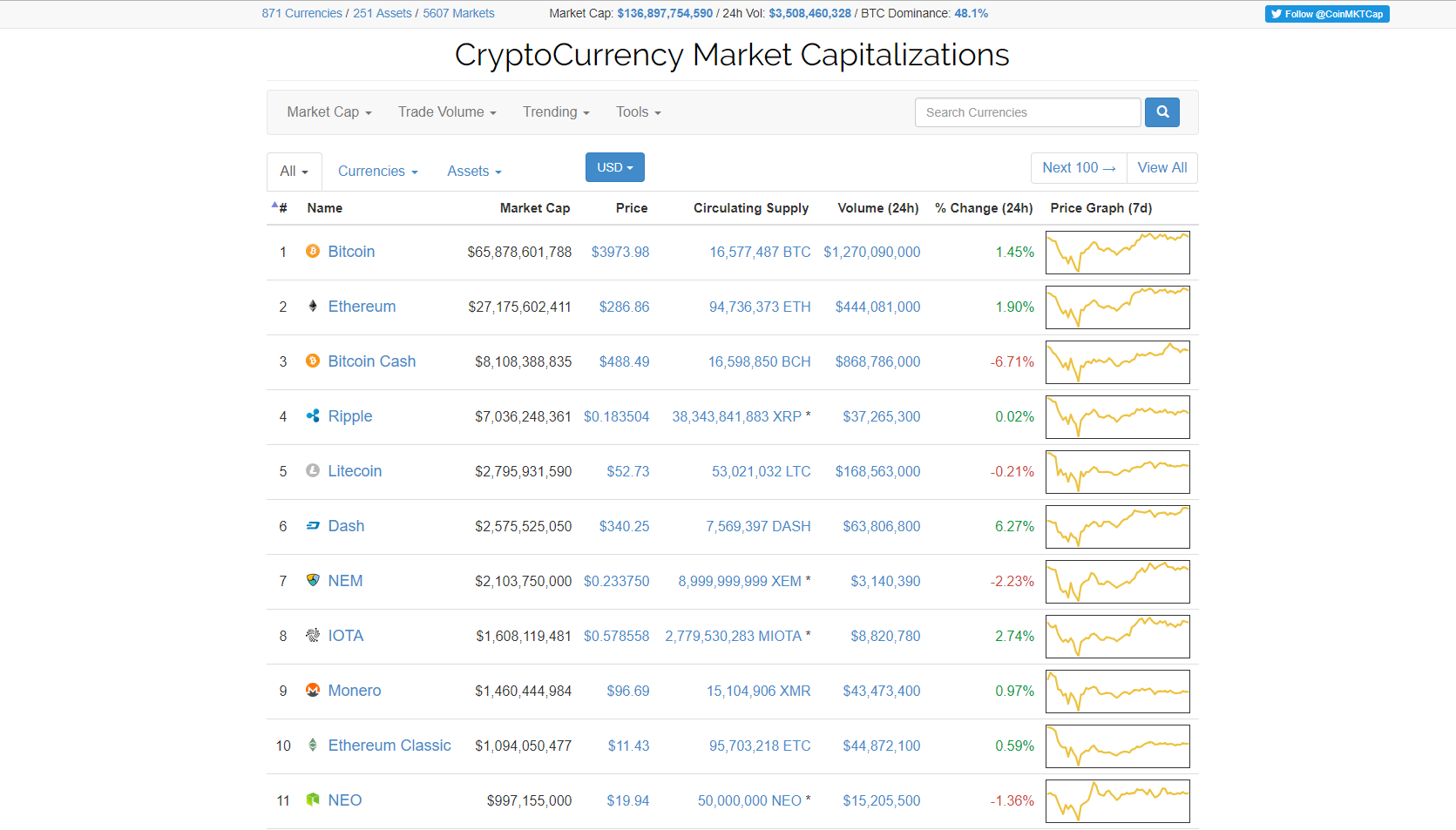The image size is (1456, 830).
Task: Click the Ethereum Classic coin icon
Action: click(313, 745)
